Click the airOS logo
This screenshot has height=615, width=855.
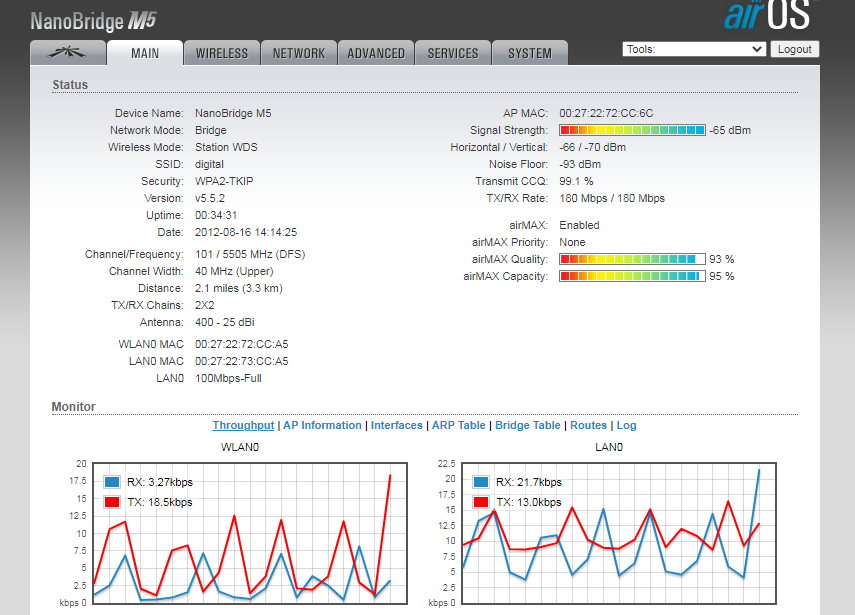pyautogui.click(x=768, y=15)
